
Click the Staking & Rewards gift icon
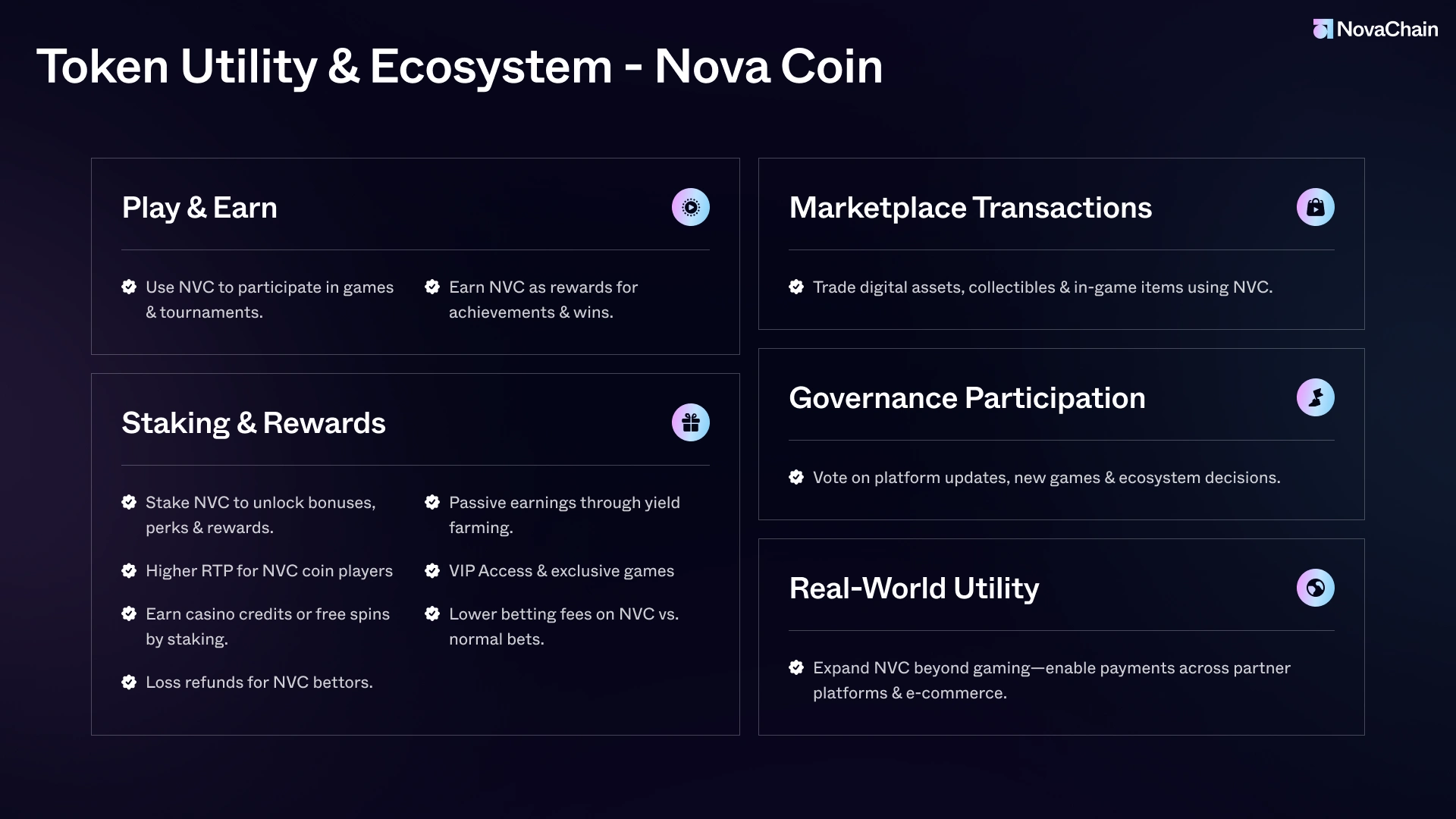coord(690,422)
